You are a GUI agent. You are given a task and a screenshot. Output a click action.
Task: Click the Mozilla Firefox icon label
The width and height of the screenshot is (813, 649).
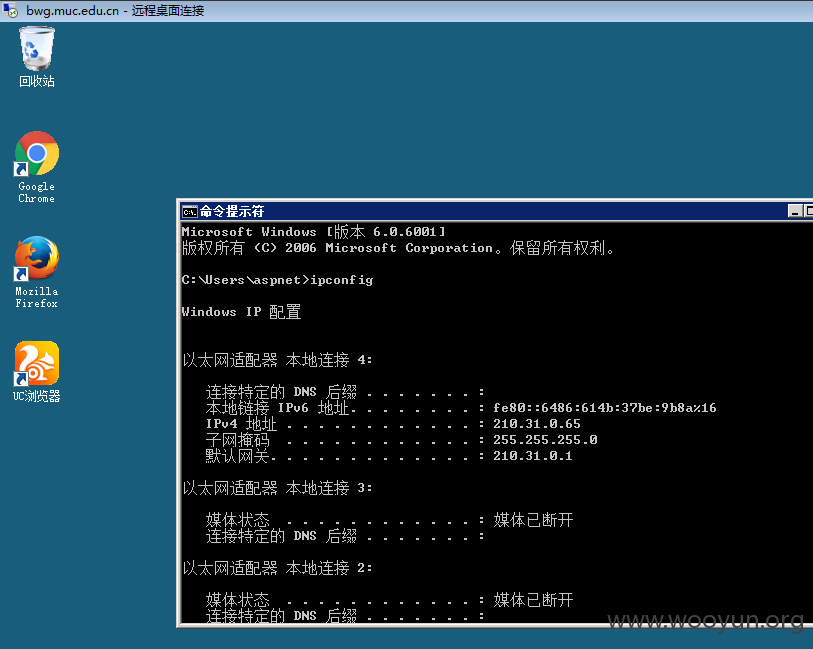pyautogui.click(x=36, y=297)
